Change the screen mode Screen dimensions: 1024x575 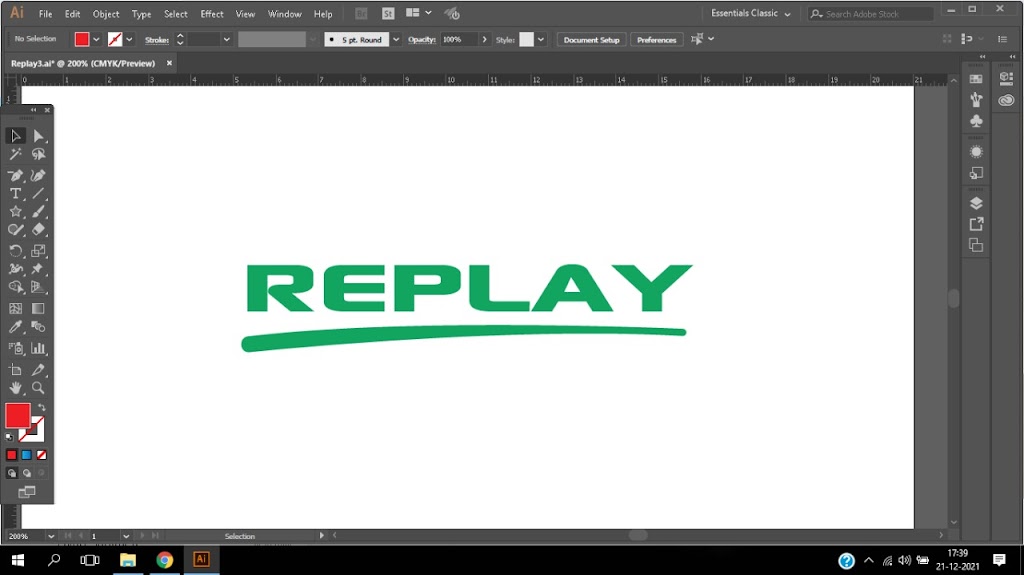point(27,492)
